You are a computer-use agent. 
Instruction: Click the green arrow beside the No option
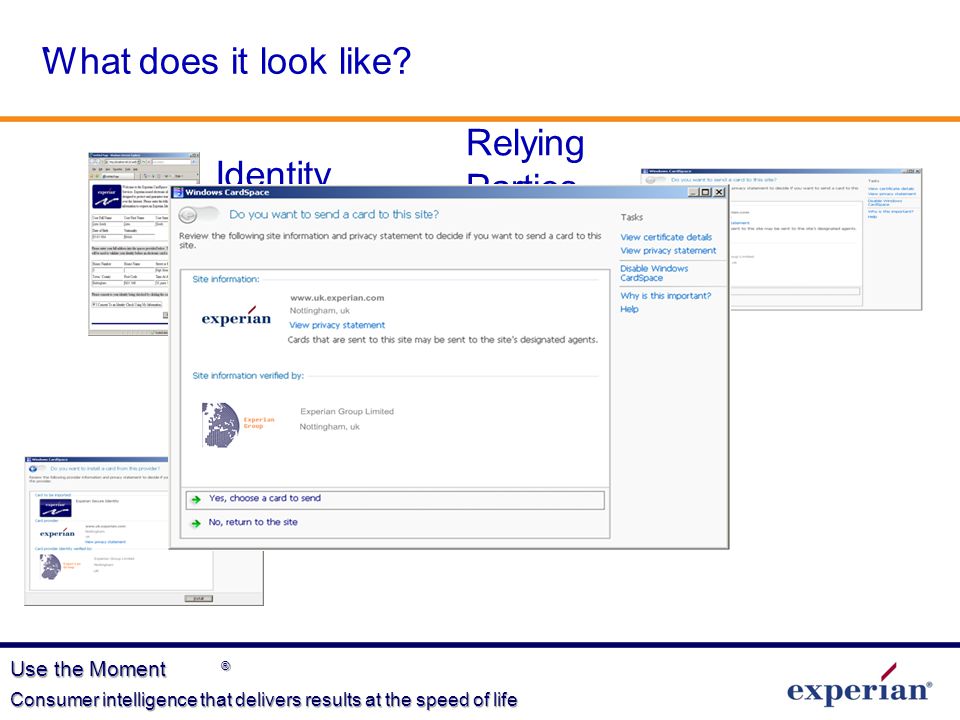(196, 523)
